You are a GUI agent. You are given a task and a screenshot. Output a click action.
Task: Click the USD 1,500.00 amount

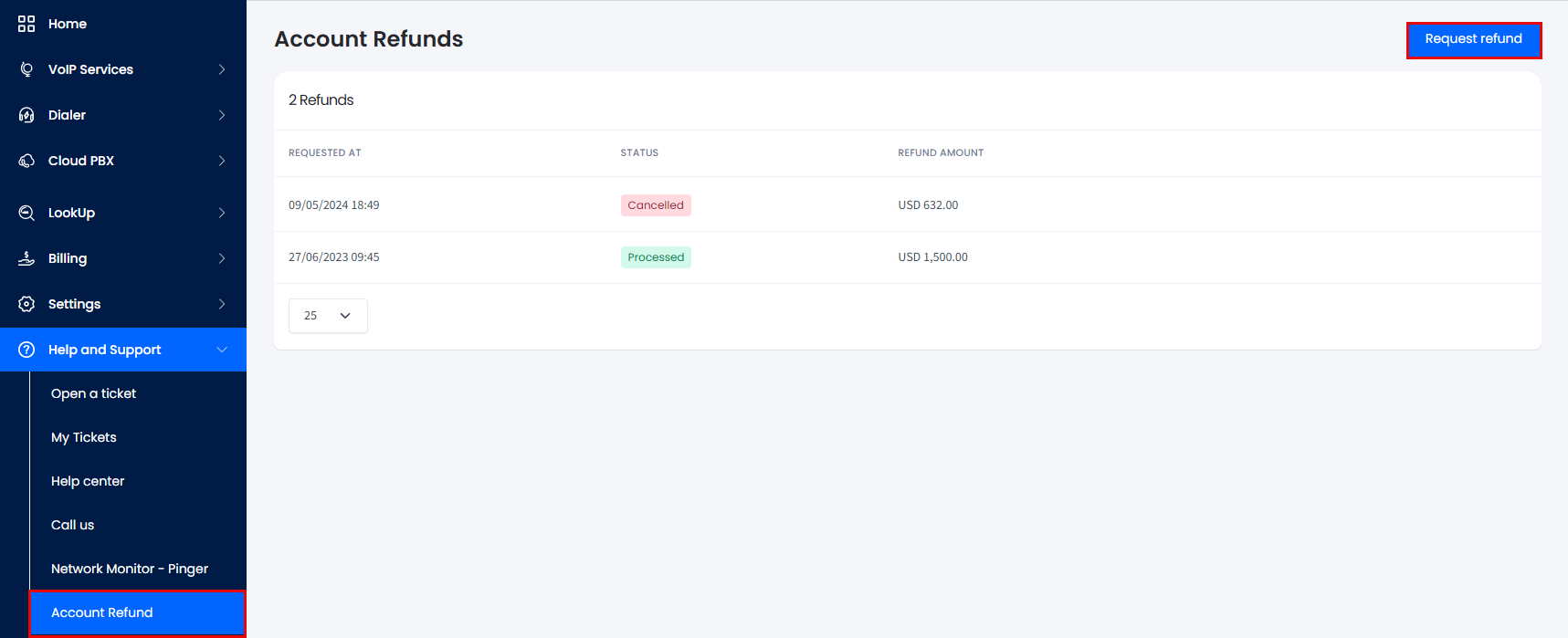pos(932,257)
